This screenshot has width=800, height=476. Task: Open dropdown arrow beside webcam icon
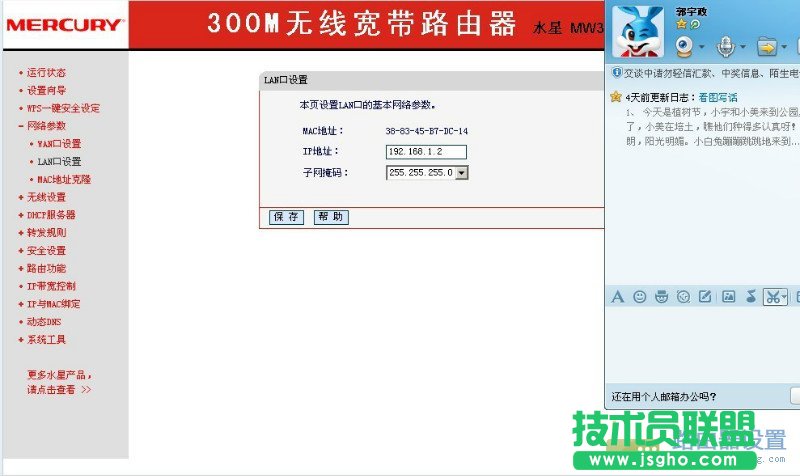[702, 47]
